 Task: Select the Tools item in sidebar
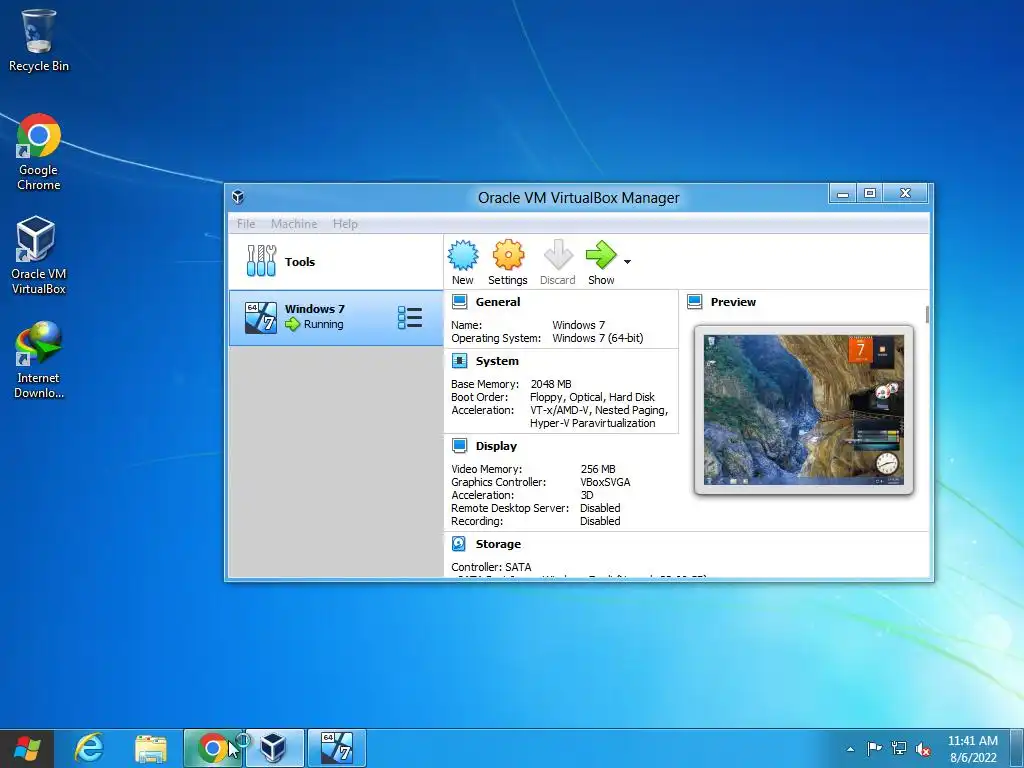click(336, 262)
